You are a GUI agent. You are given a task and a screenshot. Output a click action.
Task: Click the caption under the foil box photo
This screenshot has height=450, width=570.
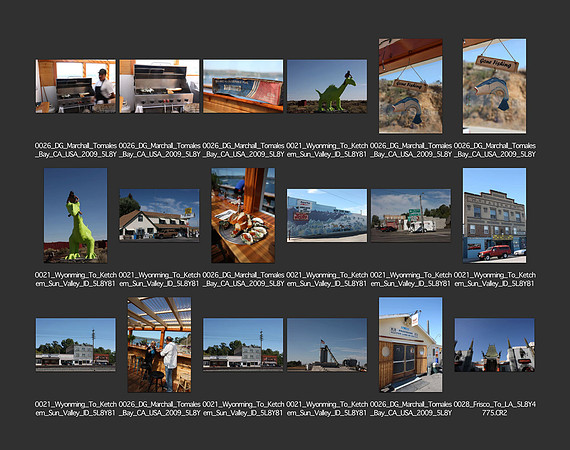(x=243, y=150)
